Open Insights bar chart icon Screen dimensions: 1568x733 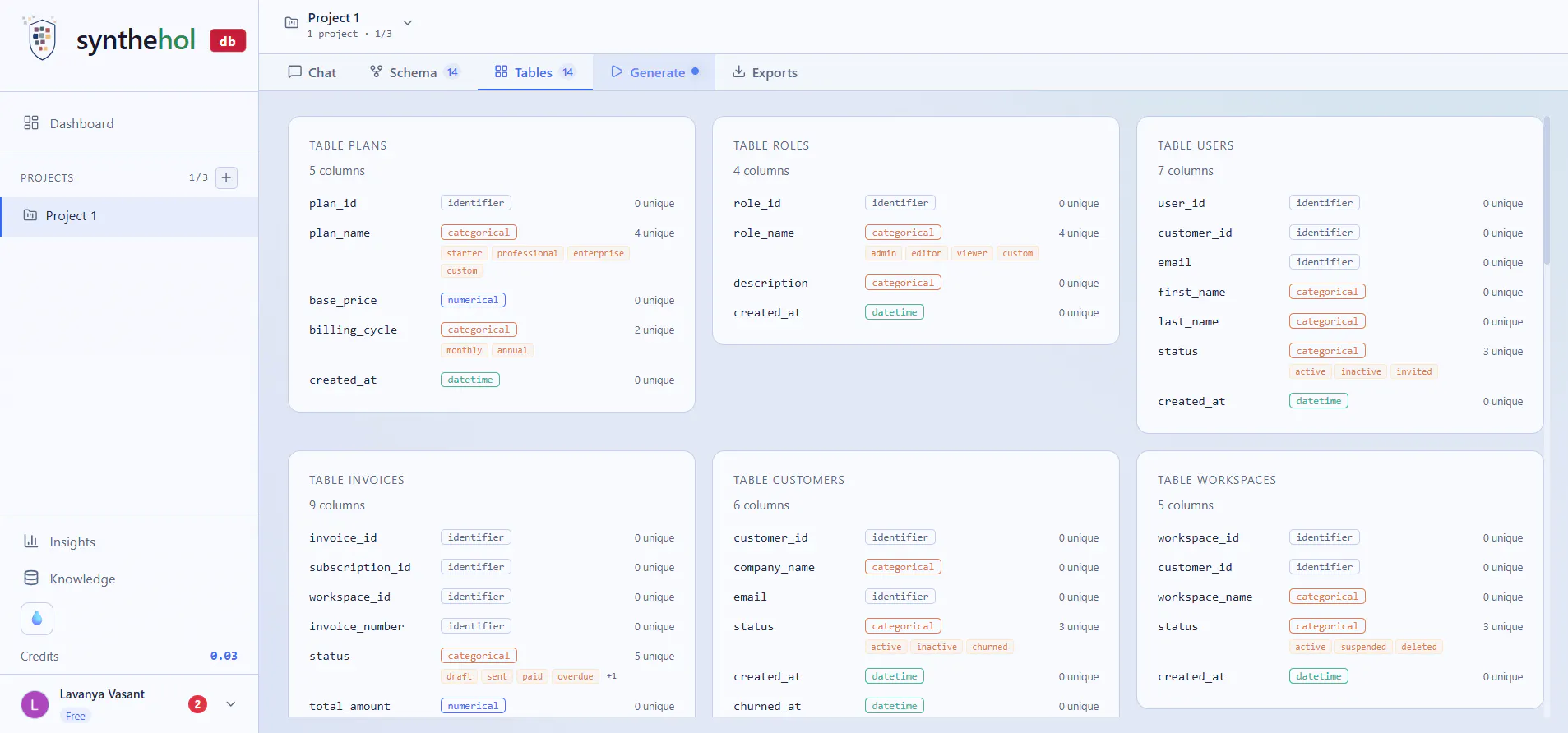[31, 541]
